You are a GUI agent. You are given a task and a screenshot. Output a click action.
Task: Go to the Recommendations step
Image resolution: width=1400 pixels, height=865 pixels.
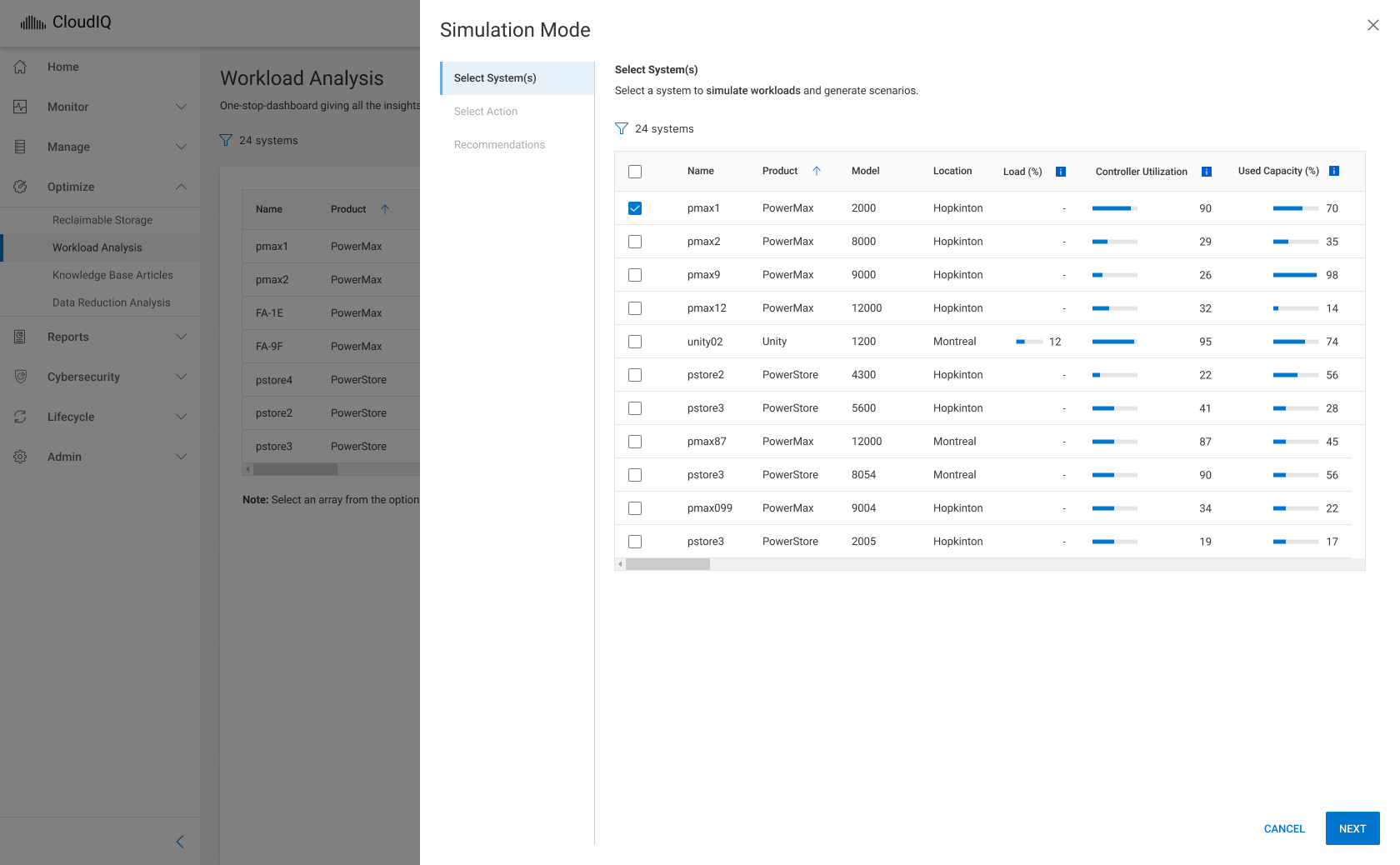[517, 145]
